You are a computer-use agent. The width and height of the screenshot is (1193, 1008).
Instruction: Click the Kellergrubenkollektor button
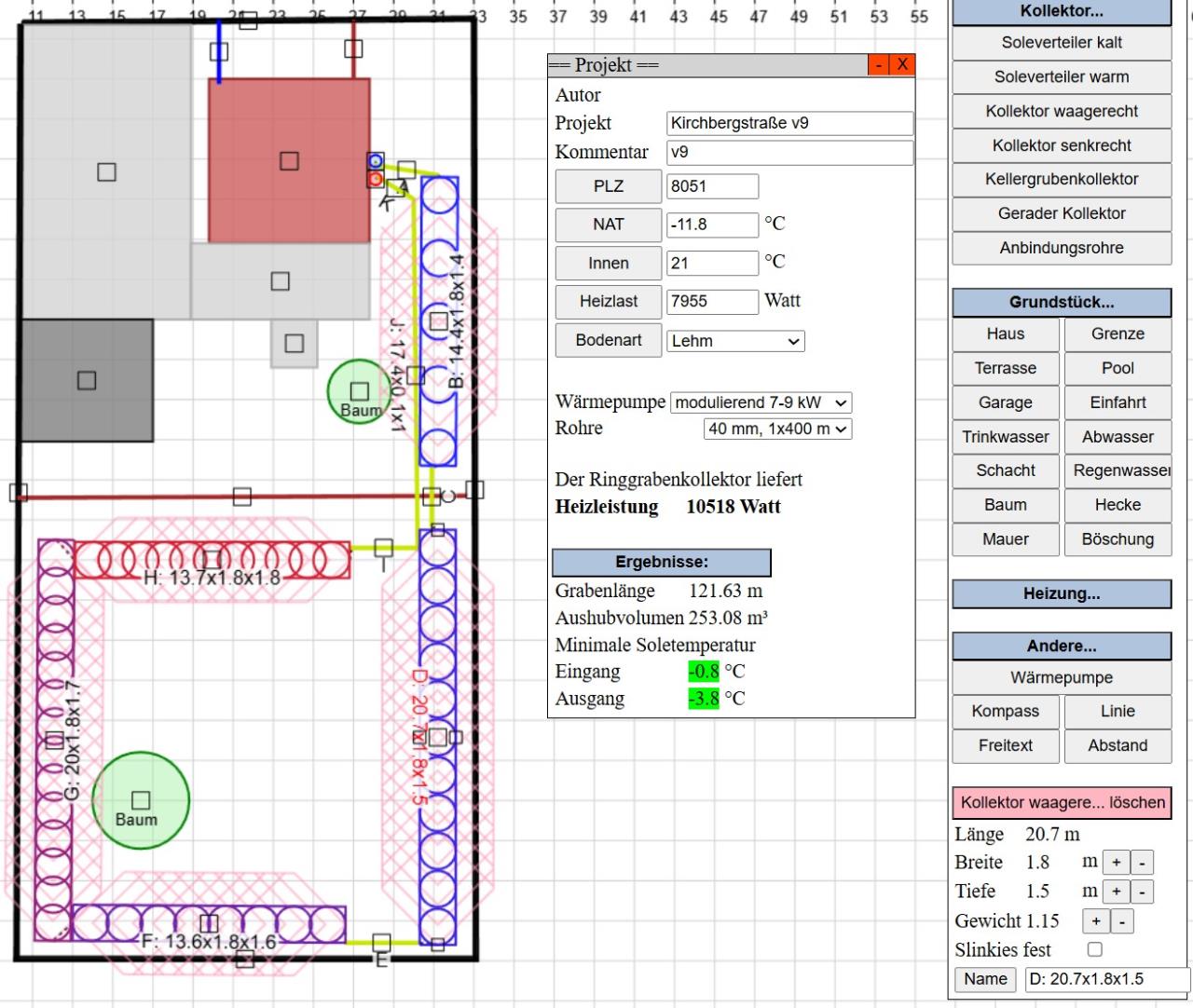click(x=1061, y=179)
